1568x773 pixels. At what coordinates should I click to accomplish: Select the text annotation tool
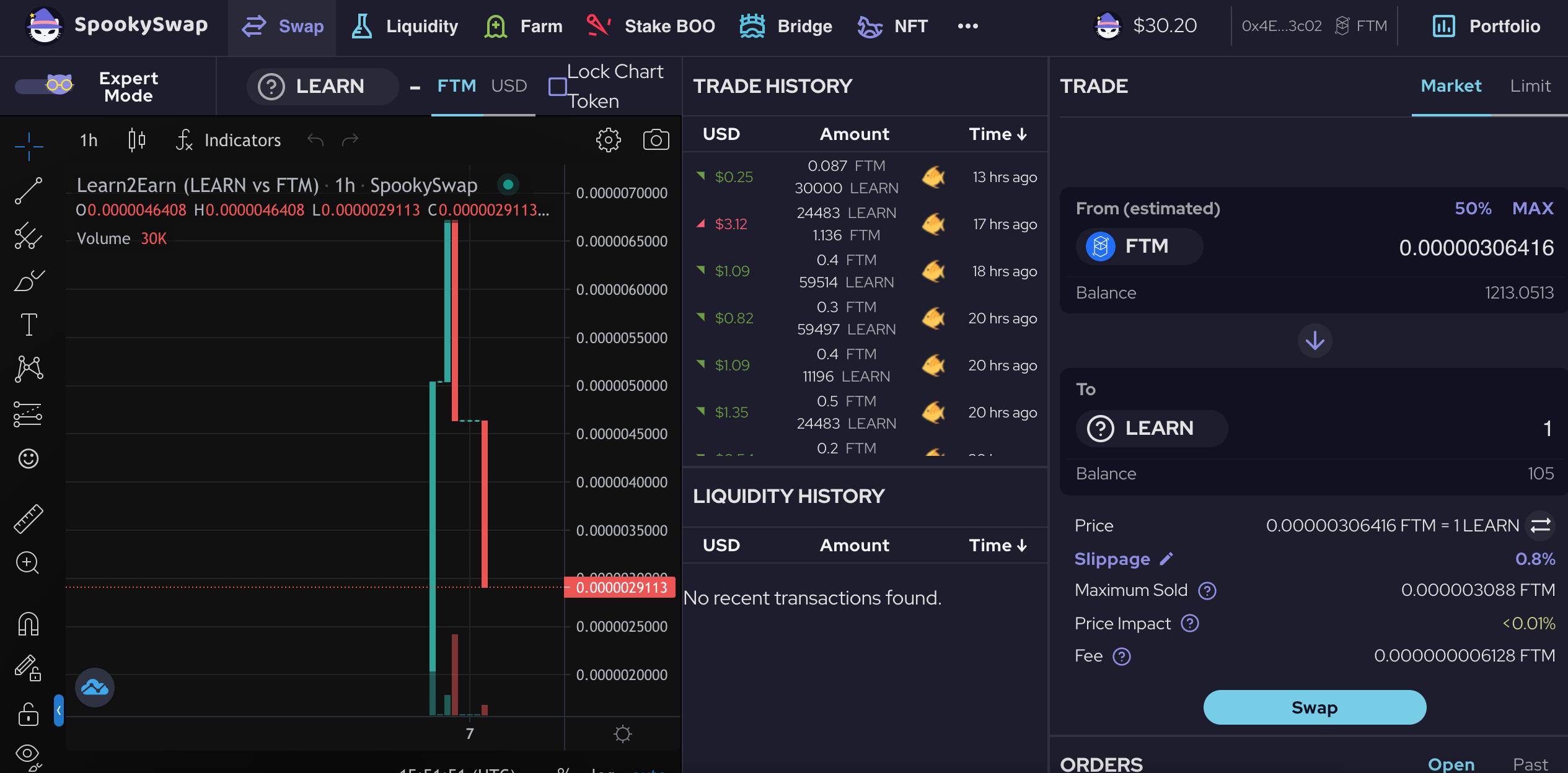[x=29, y=324]
